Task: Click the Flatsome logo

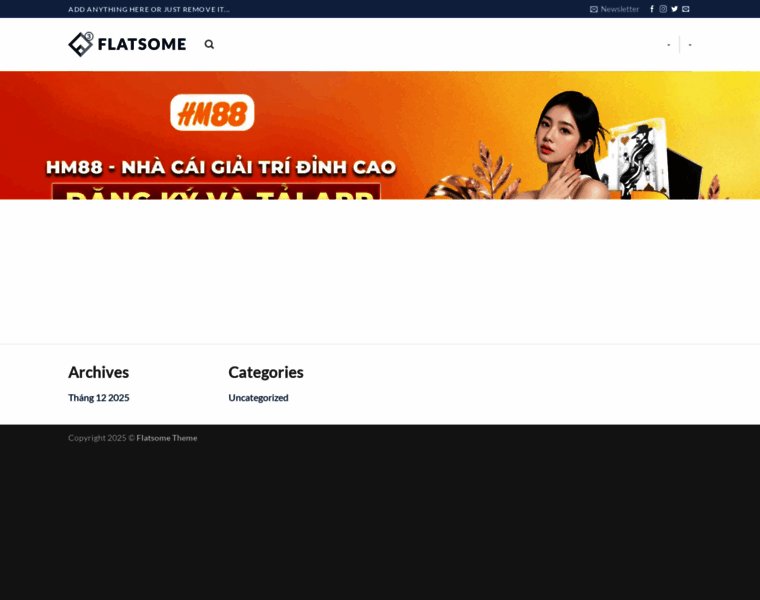Action: click(x=127, y=44)
